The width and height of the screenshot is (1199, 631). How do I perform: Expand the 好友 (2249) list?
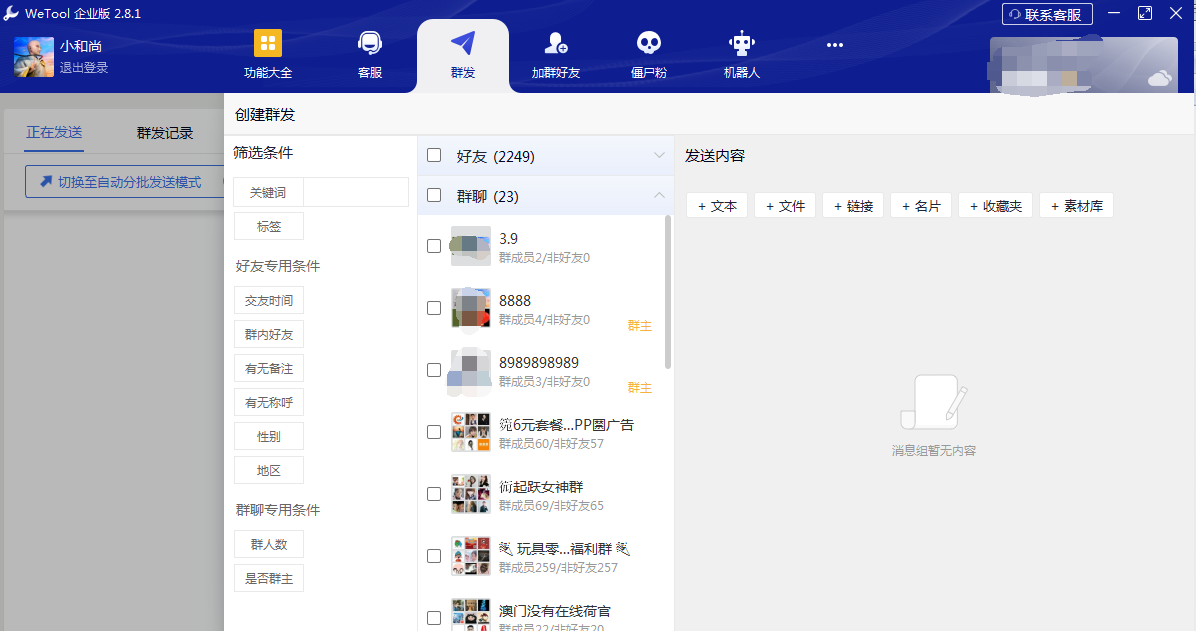pos(659,156)
